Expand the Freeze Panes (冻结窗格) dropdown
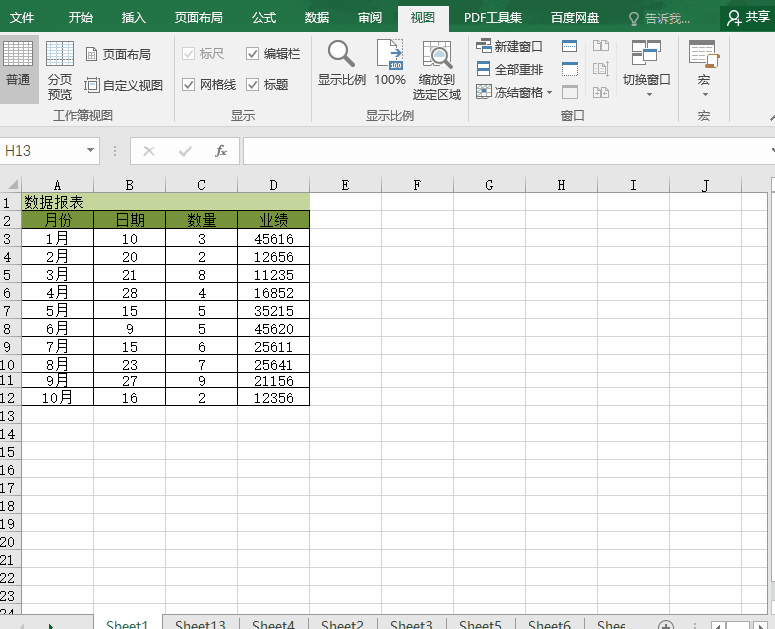 pos(550,92)
